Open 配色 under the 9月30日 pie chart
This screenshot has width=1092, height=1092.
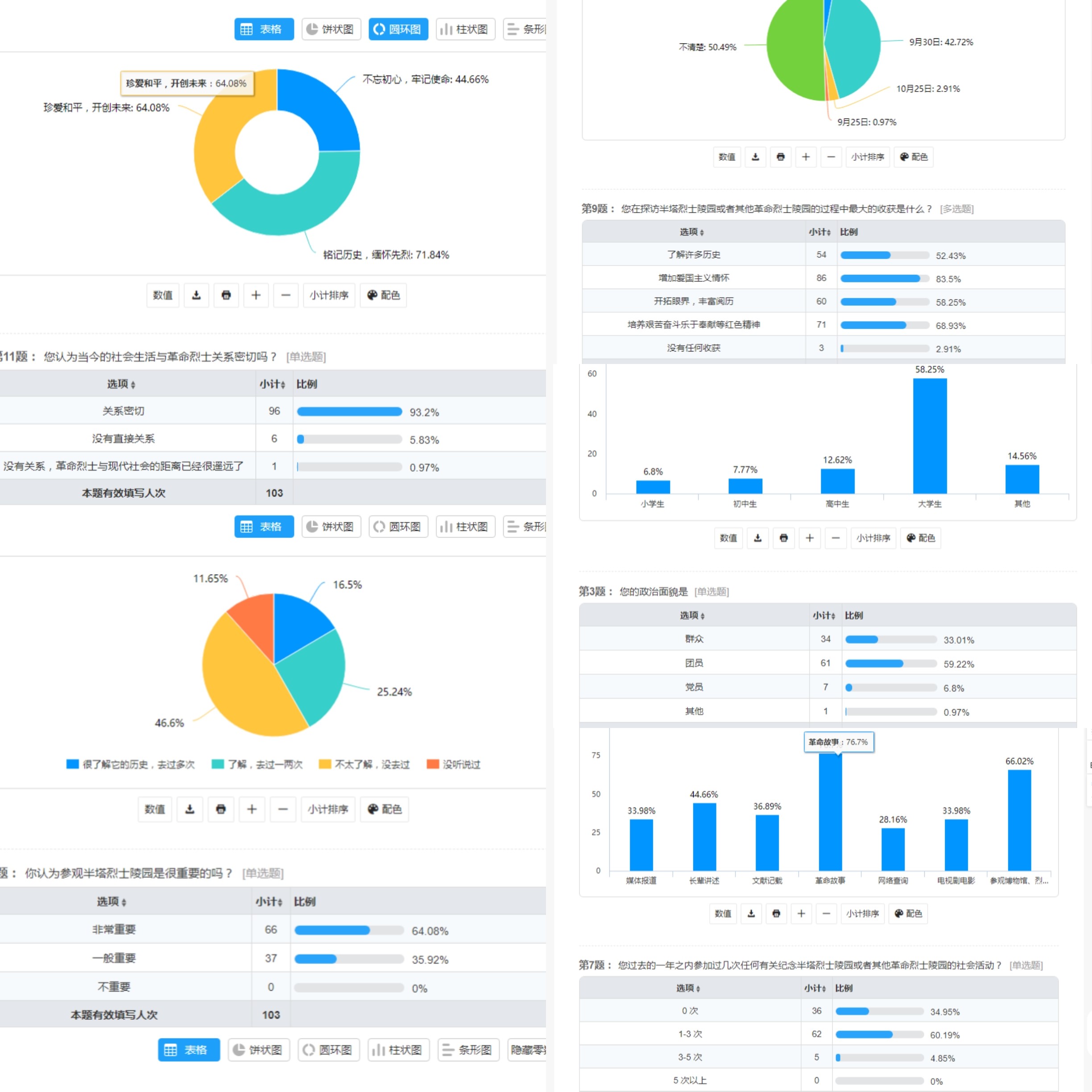tap(914, 157)
